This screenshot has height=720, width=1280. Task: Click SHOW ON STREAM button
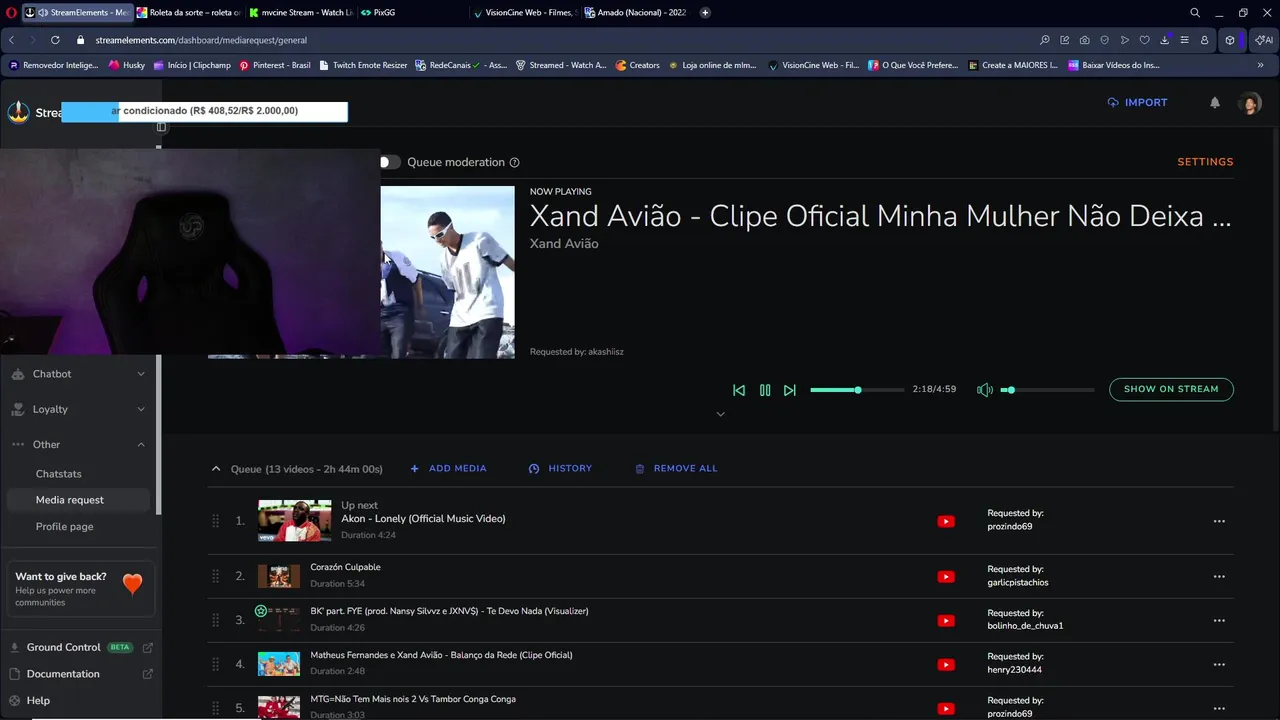coord(1171,389)
